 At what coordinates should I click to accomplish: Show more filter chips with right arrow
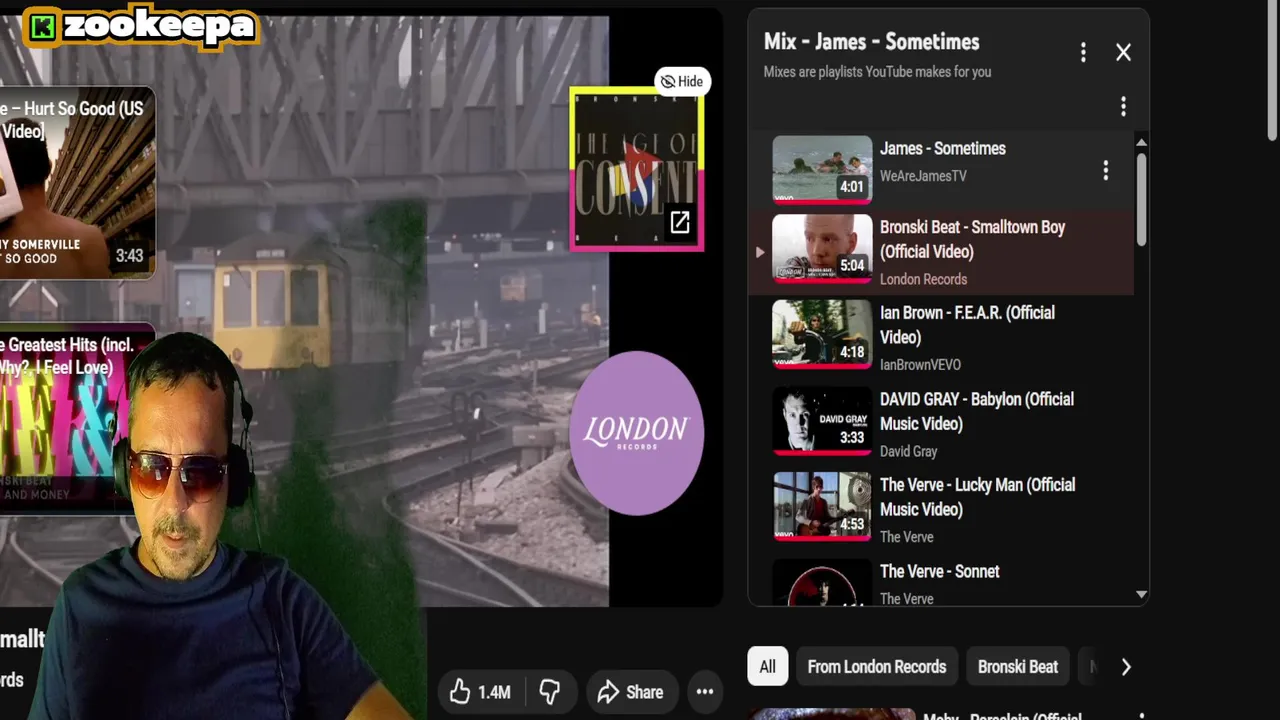click(x=1126, y=667)
